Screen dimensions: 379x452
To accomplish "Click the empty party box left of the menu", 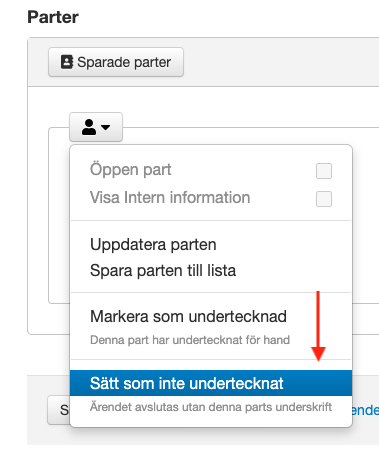I will (59, 215).
